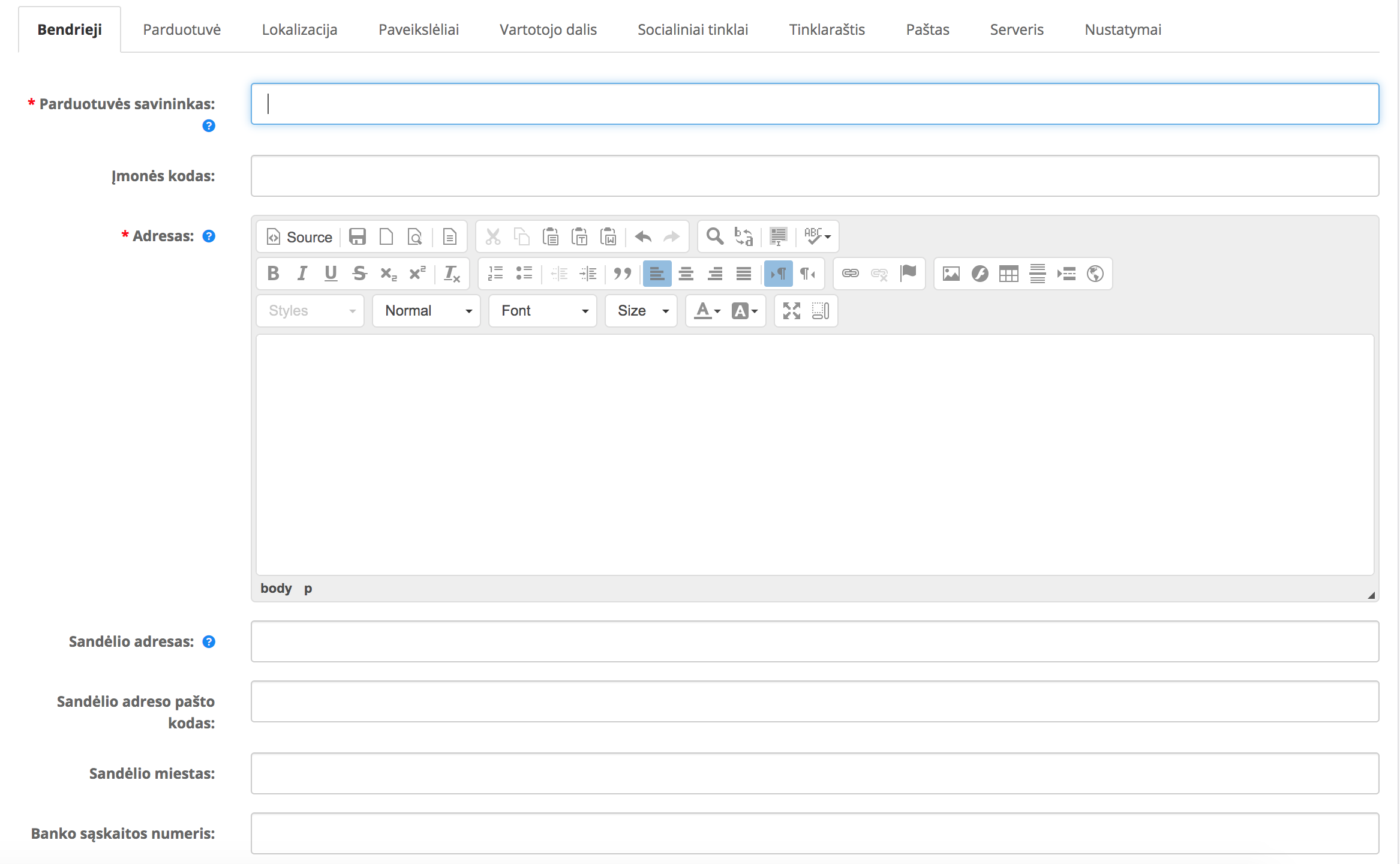The height and width of the screenshot is (864, 1400).
Task: Open the Normal paragraph format dropdown
Action: 426,311
